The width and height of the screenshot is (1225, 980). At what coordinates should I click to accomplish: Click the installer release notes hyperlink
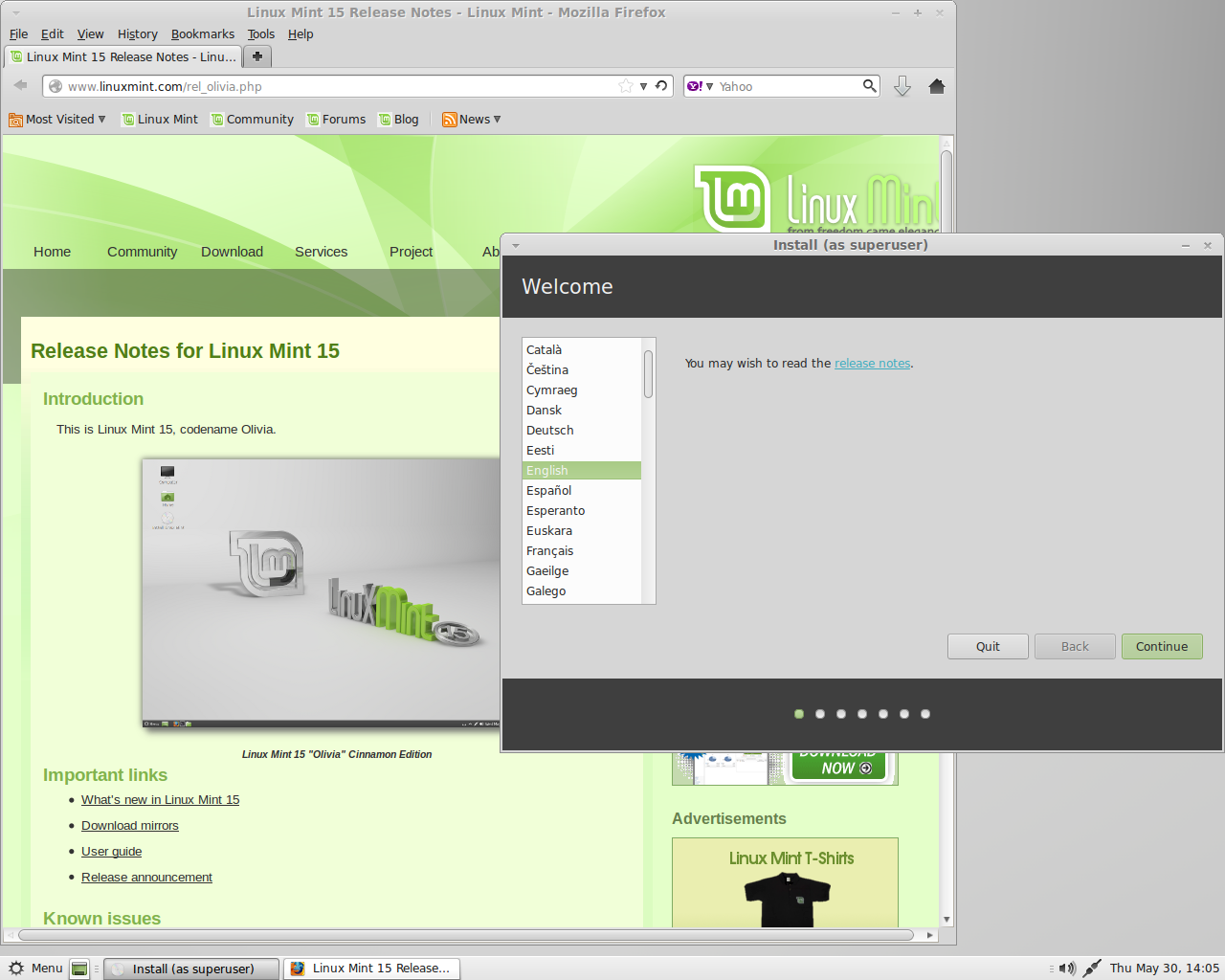pyautogui.click(x=872, y=364)
